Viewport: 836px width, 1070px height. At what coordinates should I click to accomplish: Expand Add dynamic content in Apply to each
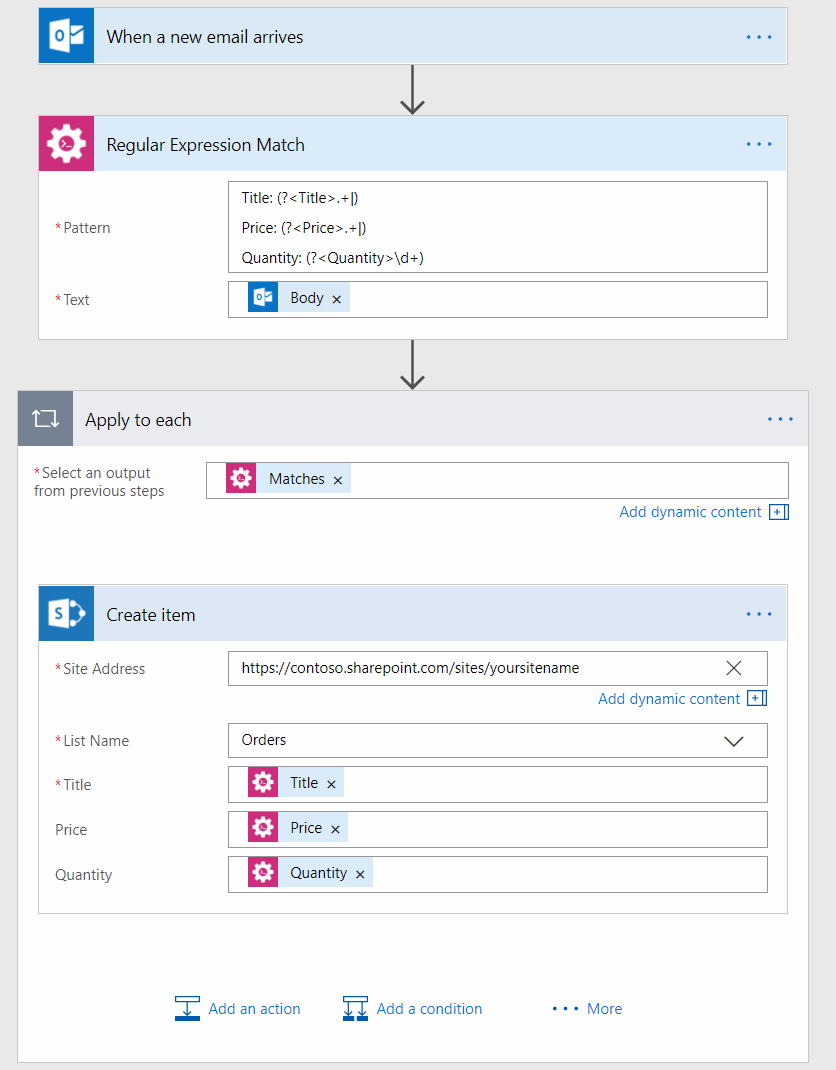click(690, 511)
